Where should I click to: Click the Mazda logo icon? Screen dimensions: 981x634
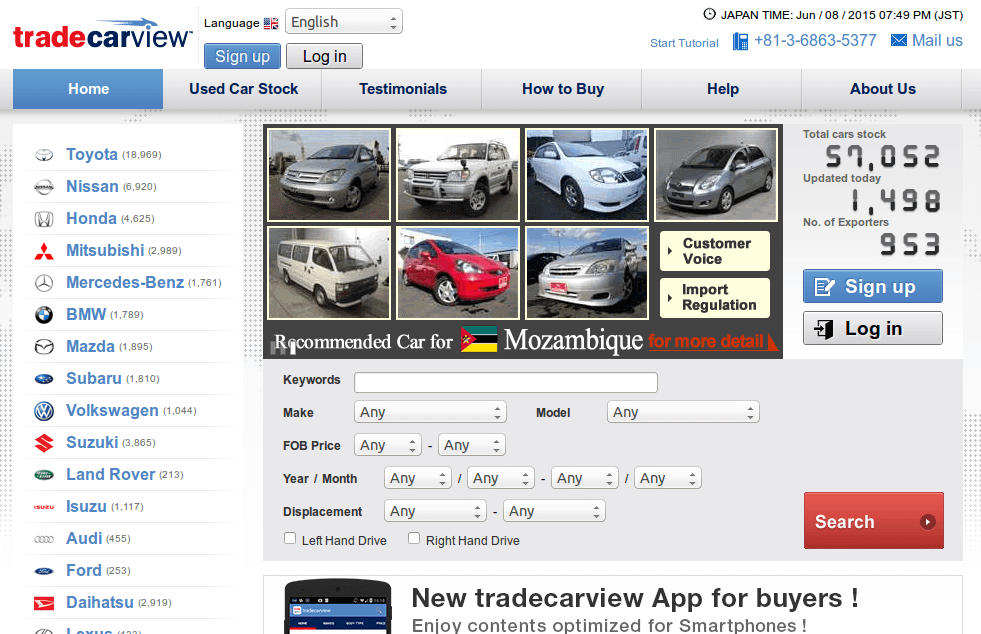coord(44,347)
